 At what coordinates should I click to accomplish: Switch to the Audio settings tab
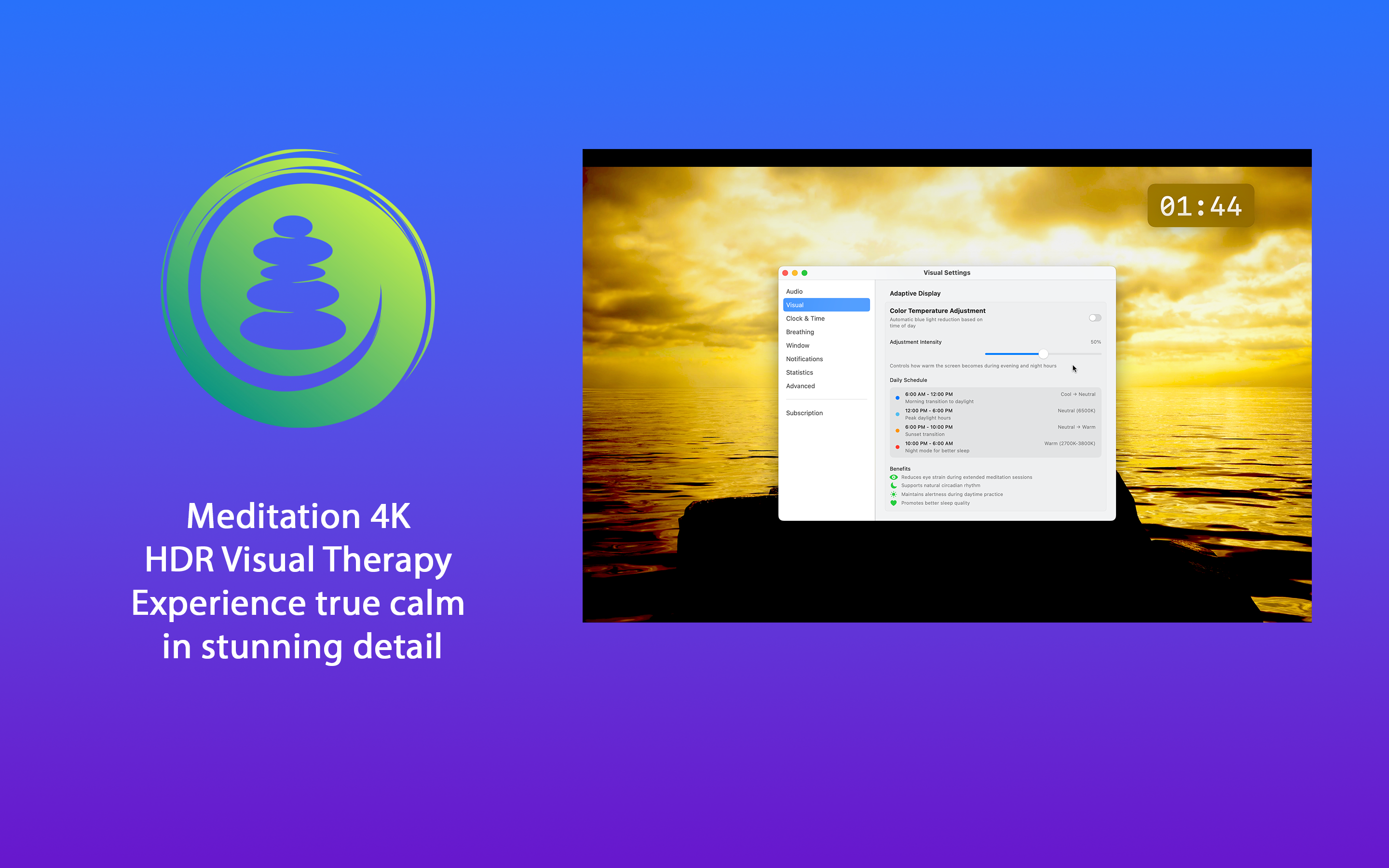(x=794, y=291)
